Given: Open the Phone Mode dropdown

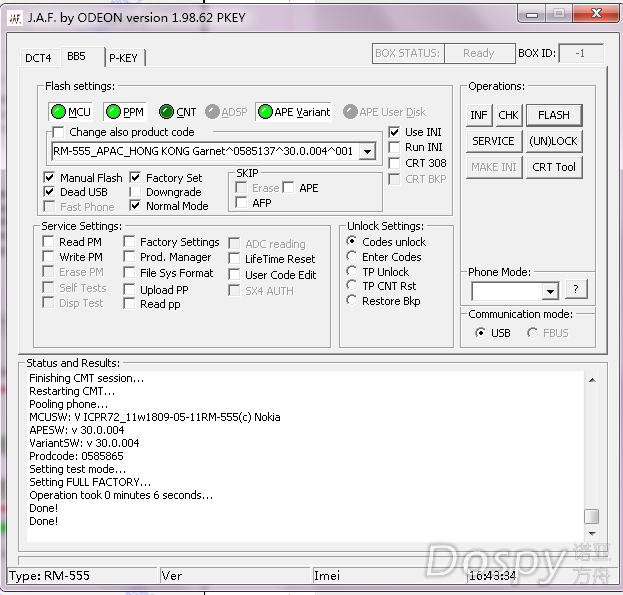Looking at the screenshot, I should pos(549,291).
